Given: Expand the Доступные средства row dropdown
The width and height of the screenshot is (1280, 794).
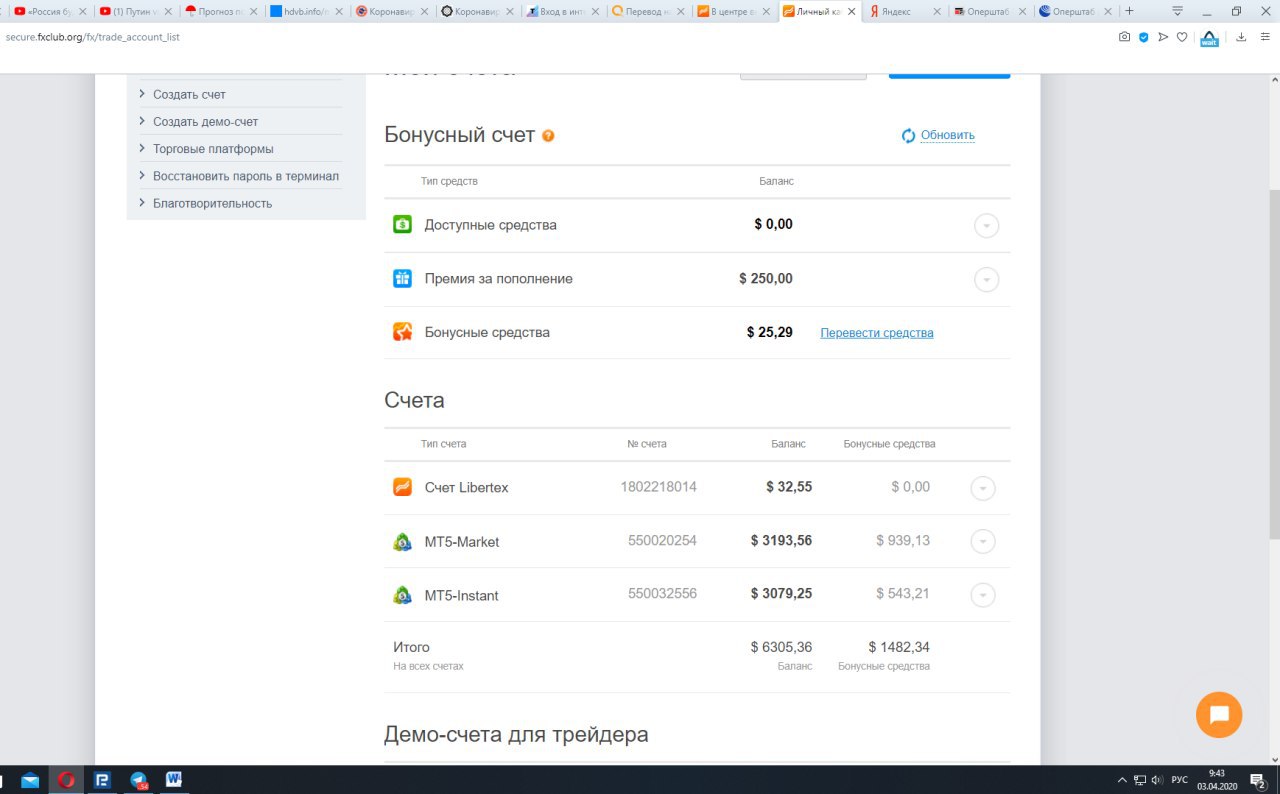Looking at the screenshot, I should coord(986,226).
